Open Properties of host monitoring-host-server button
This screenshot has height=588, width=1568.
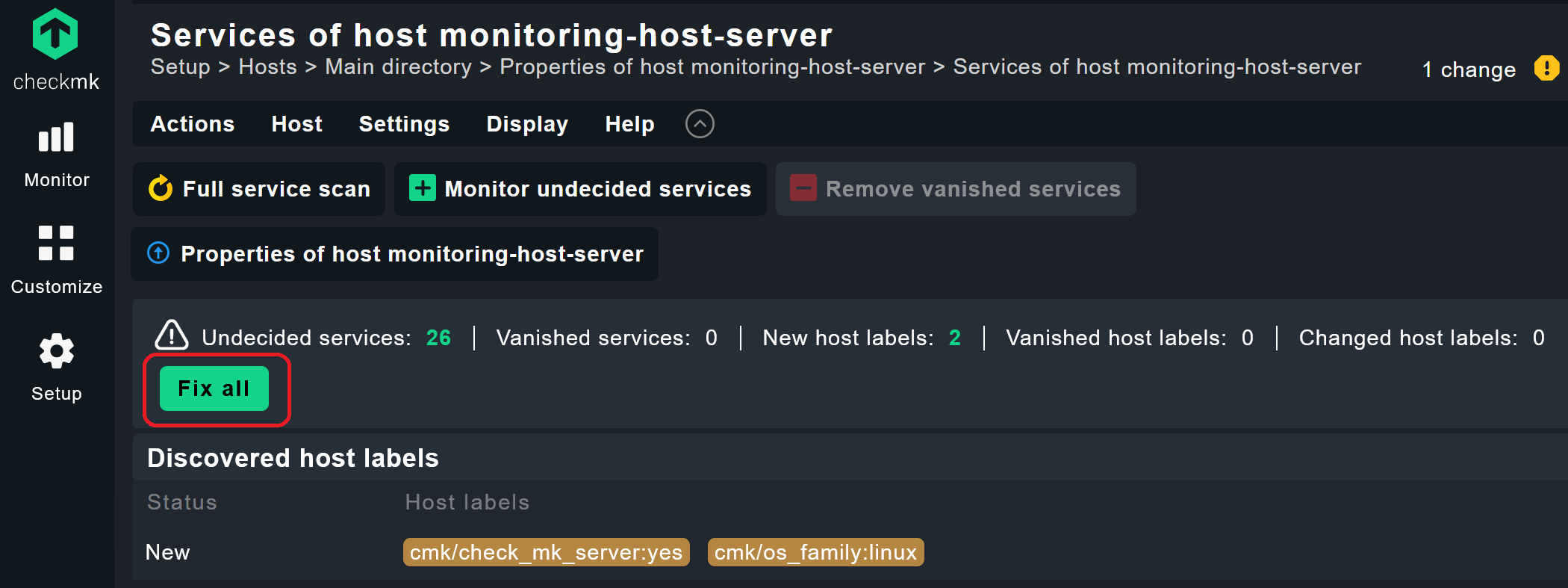click(395, 254)
